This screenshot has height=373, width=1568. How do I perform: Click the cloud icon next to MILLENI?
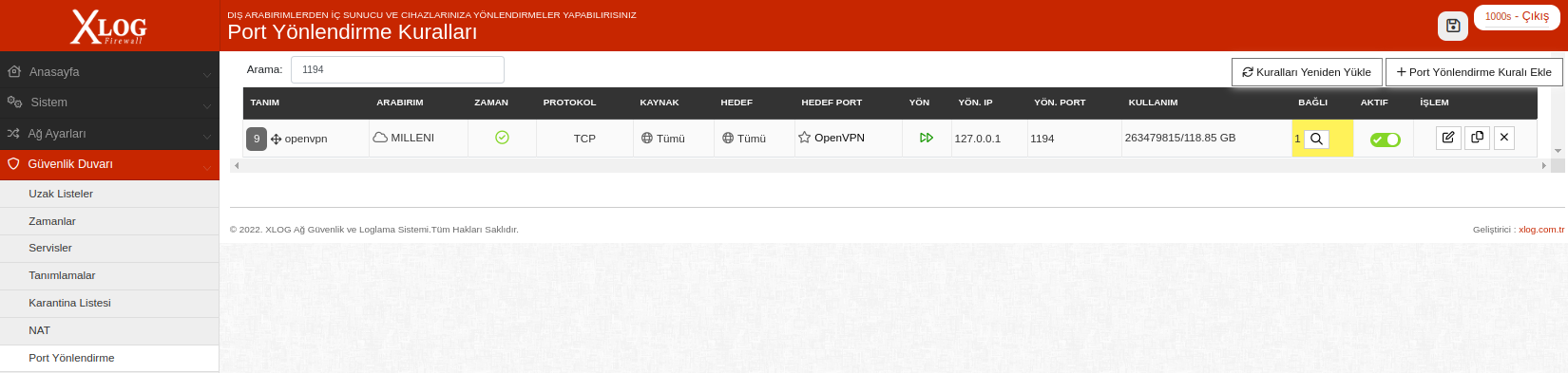click(x=380, y=138)
